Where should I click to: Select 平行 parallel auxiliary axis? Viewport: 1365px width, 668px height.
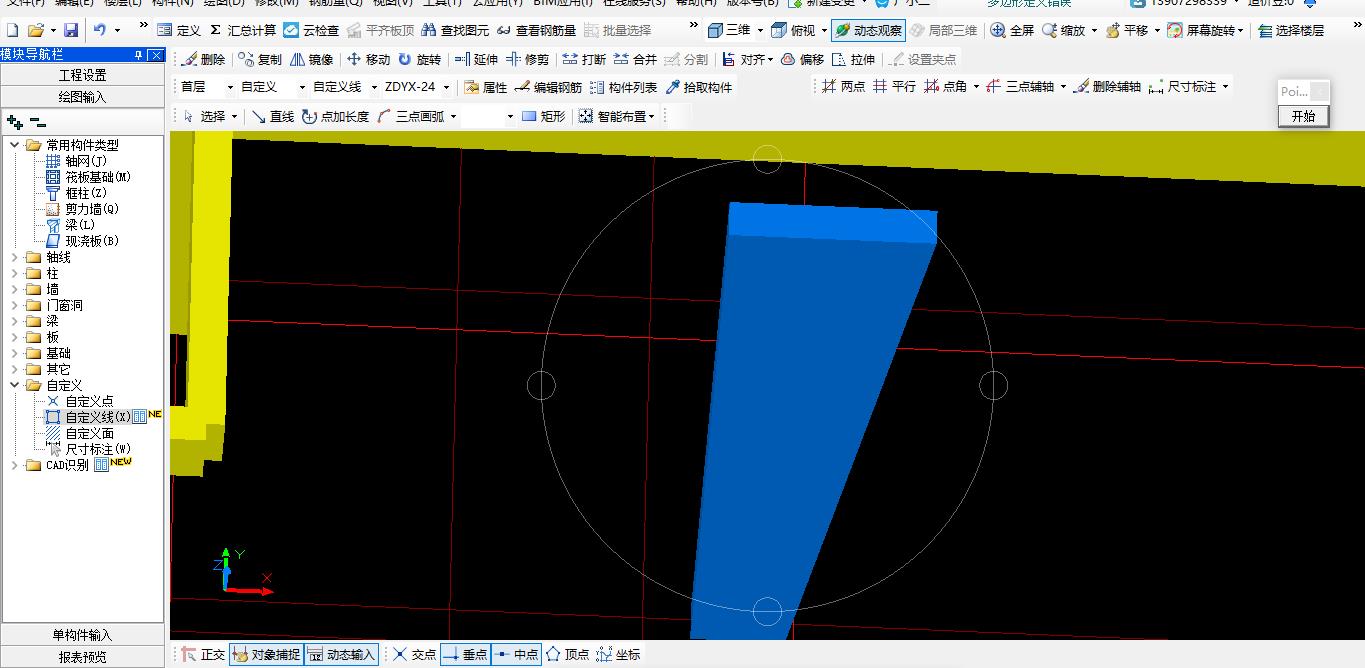(x=894, y=87)
